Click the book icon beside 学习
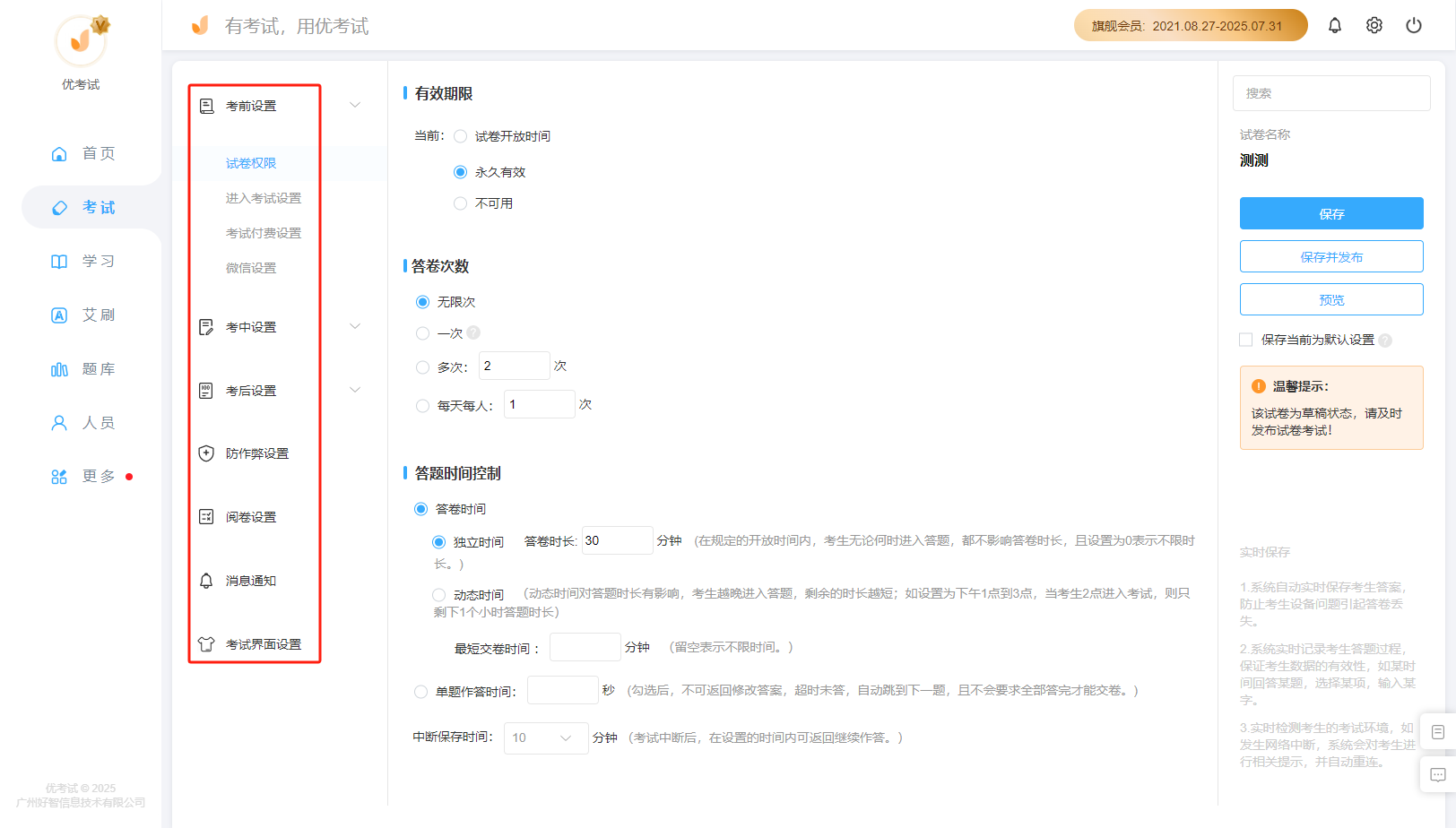Viewport: 1456px width, 828px height. point(59,262)
